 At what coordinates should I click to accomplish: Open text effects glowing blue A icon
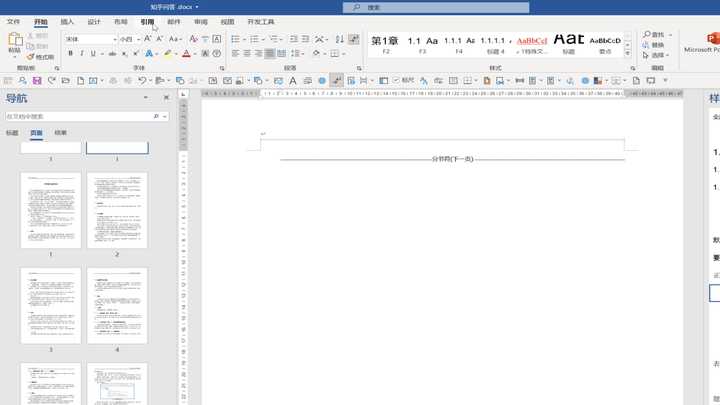(x=149, y=54)
